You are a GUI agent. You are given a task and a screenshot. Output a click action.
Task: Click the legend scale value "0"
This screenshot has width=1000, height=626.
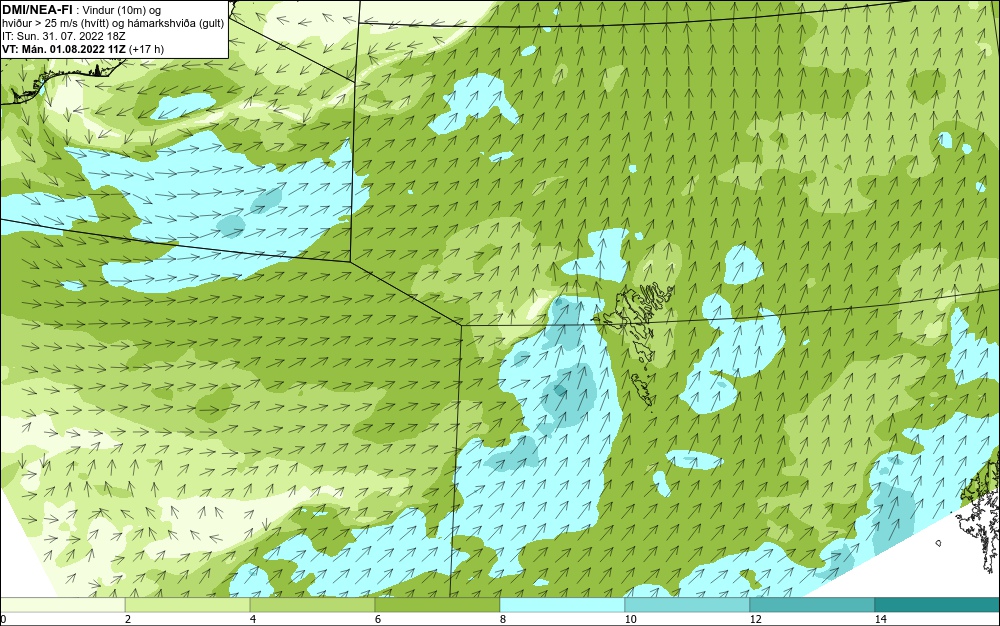3,620
